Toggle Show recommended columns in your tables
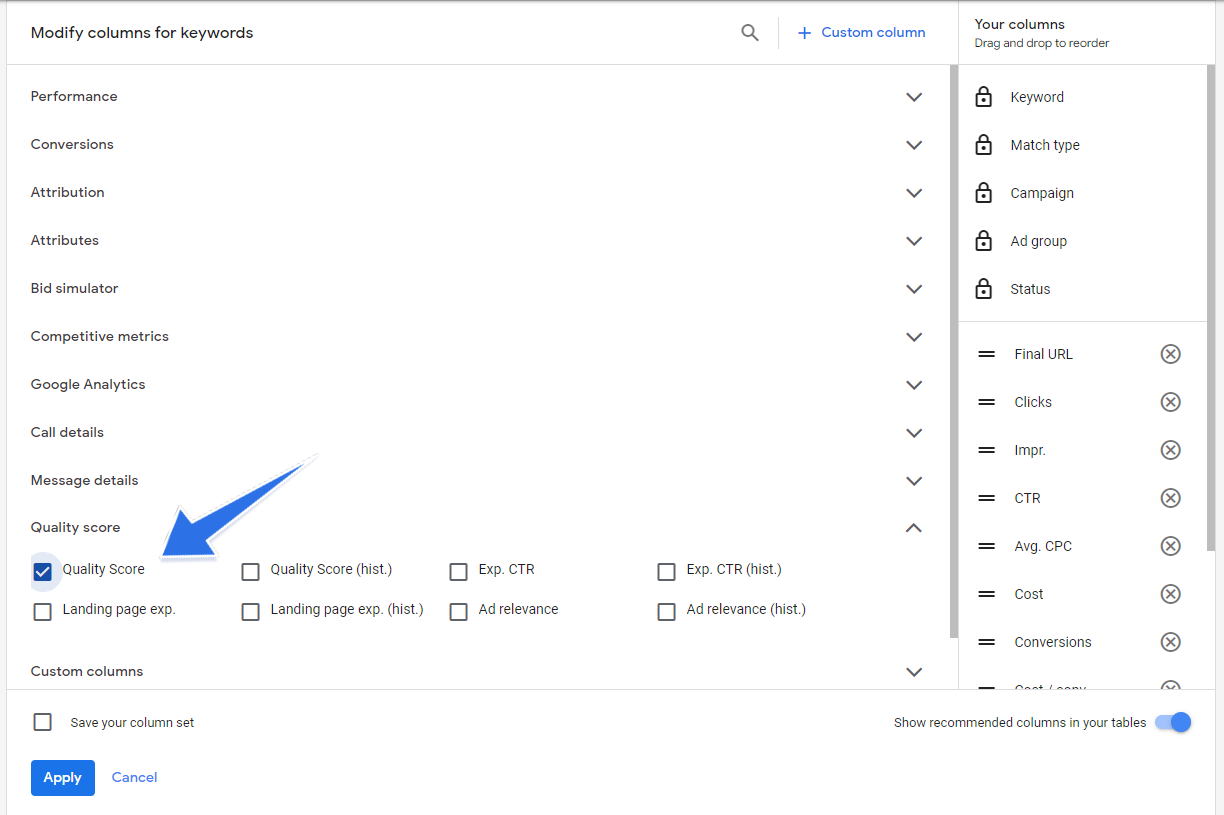 [x=1173, y=722]
